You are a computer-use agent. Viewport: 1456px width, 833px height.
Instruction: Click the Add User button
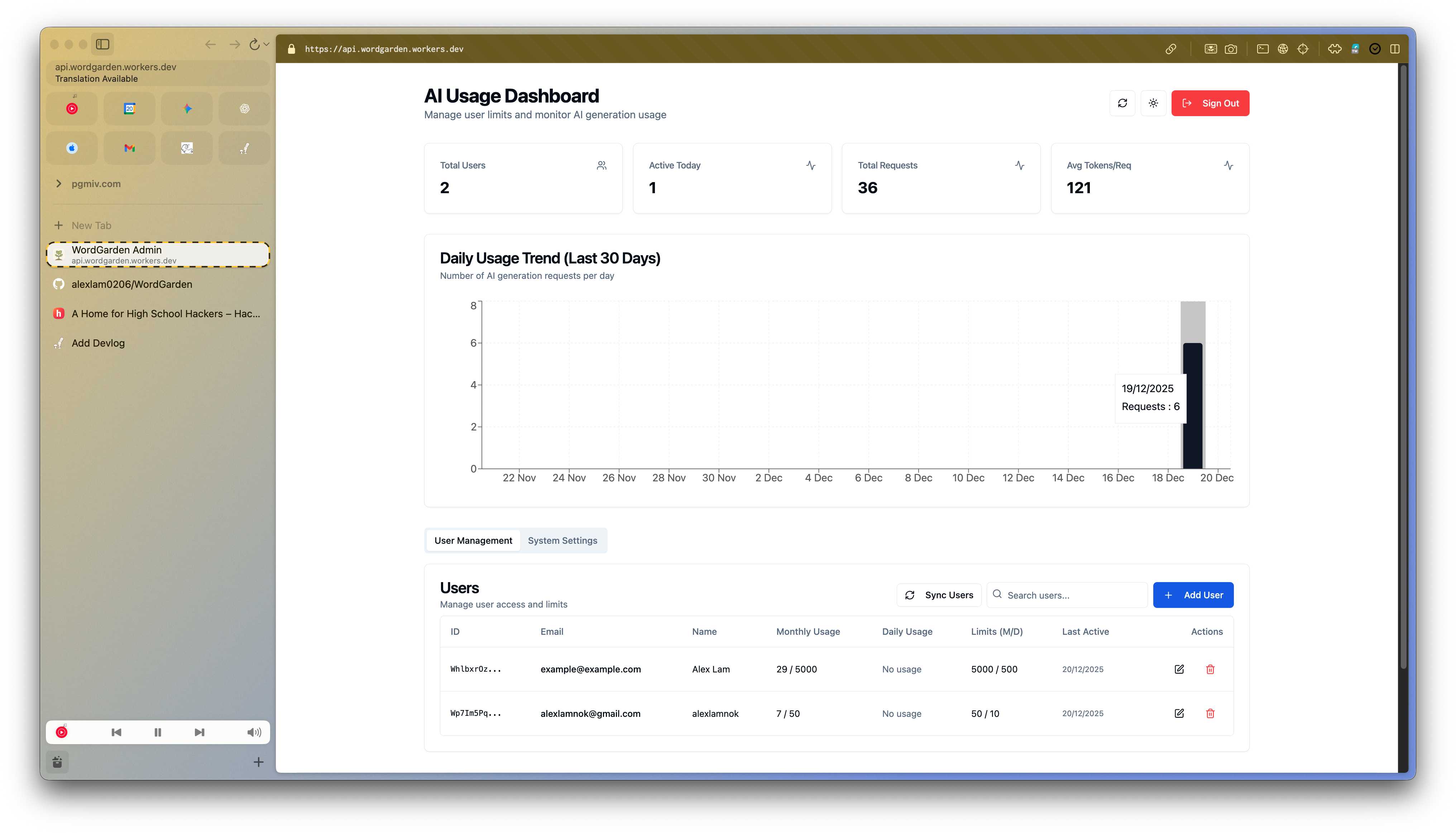pos(1193,595)
